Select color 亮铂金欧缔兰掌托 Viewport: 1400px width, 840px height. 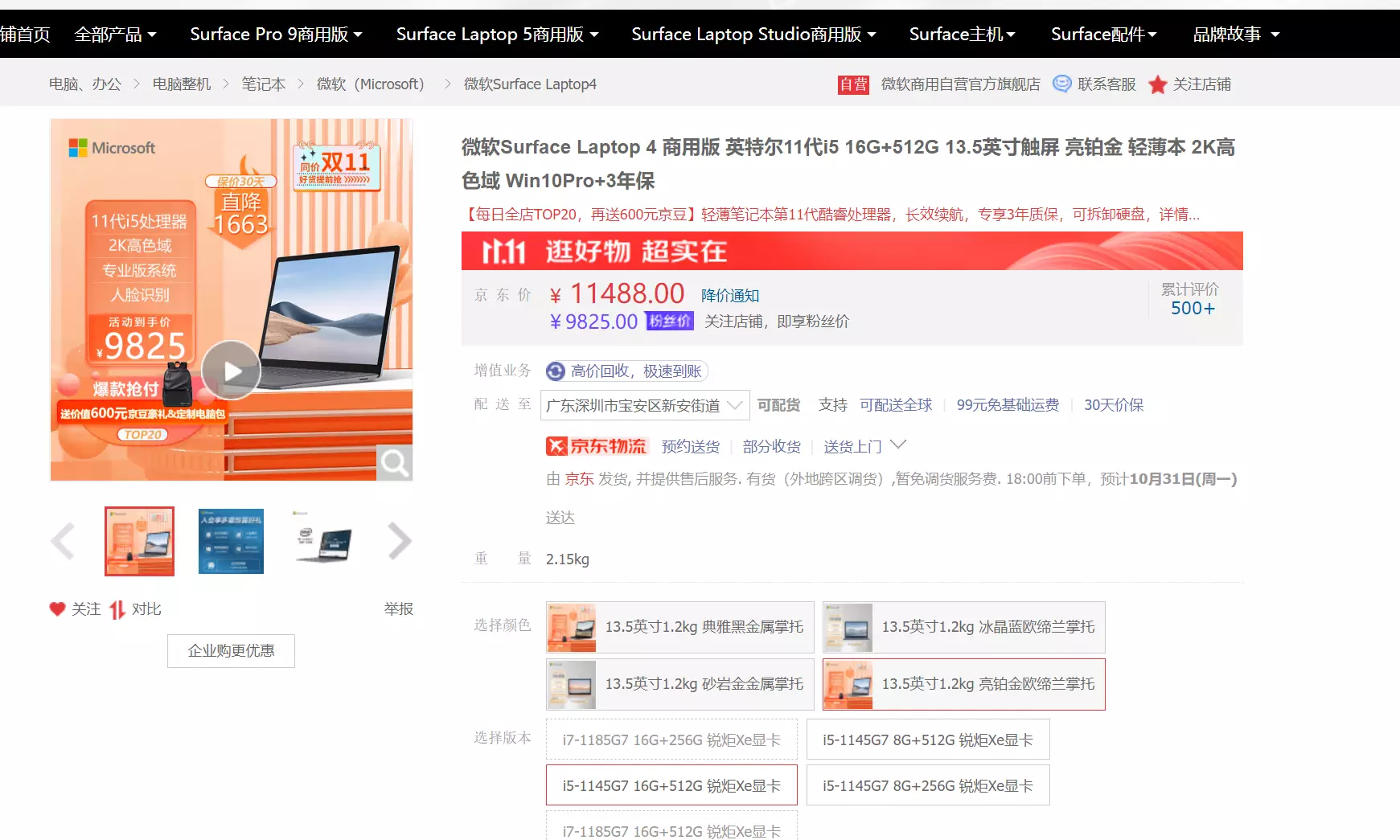coord(964,684)
